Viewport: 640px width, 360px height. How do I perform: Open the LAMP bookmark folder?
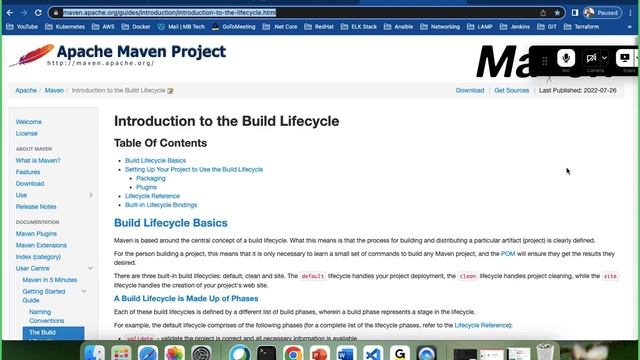pos(480,27)
